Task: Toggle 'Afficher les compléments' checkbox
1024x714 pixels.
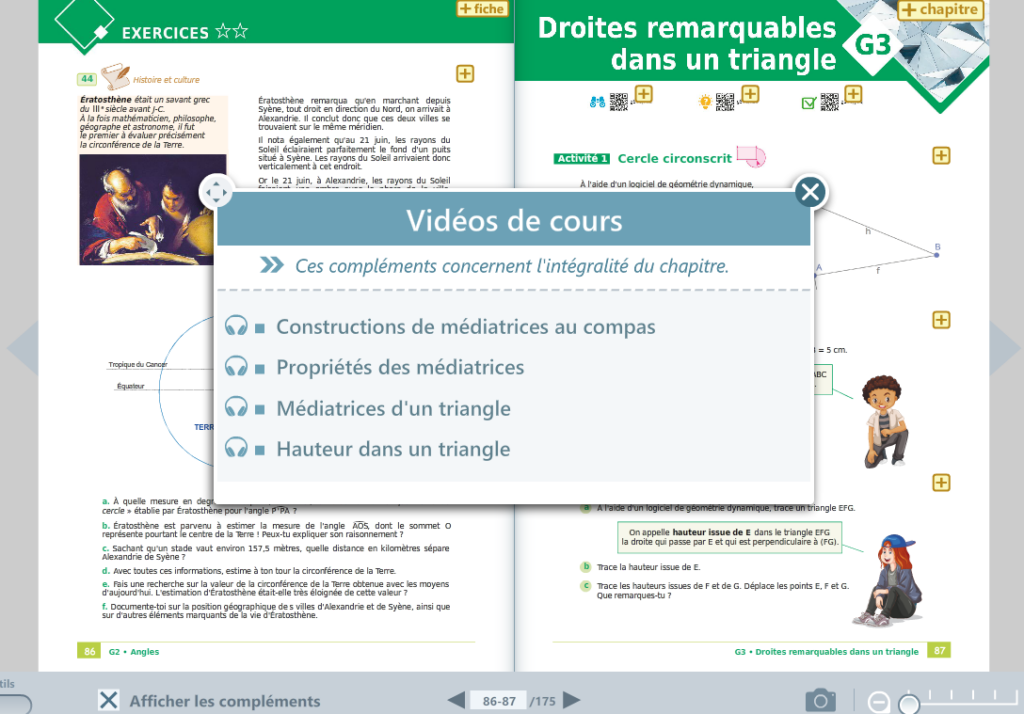Action: [x=110, y=701]
